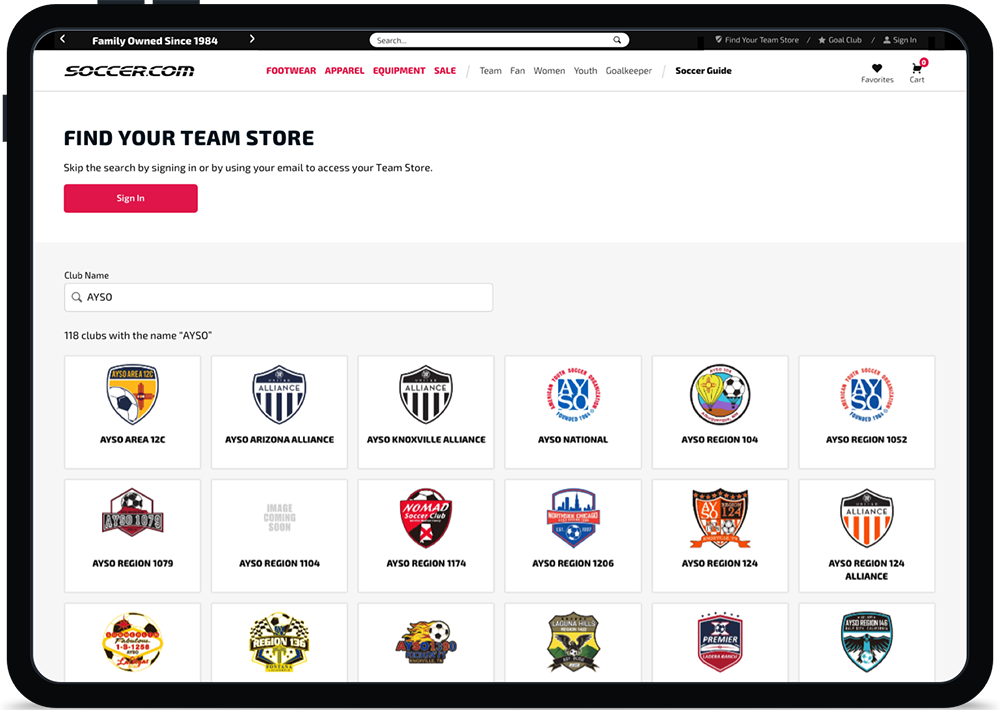Focus the Club Name input field
1000x710 pixels.
point(278,297)
